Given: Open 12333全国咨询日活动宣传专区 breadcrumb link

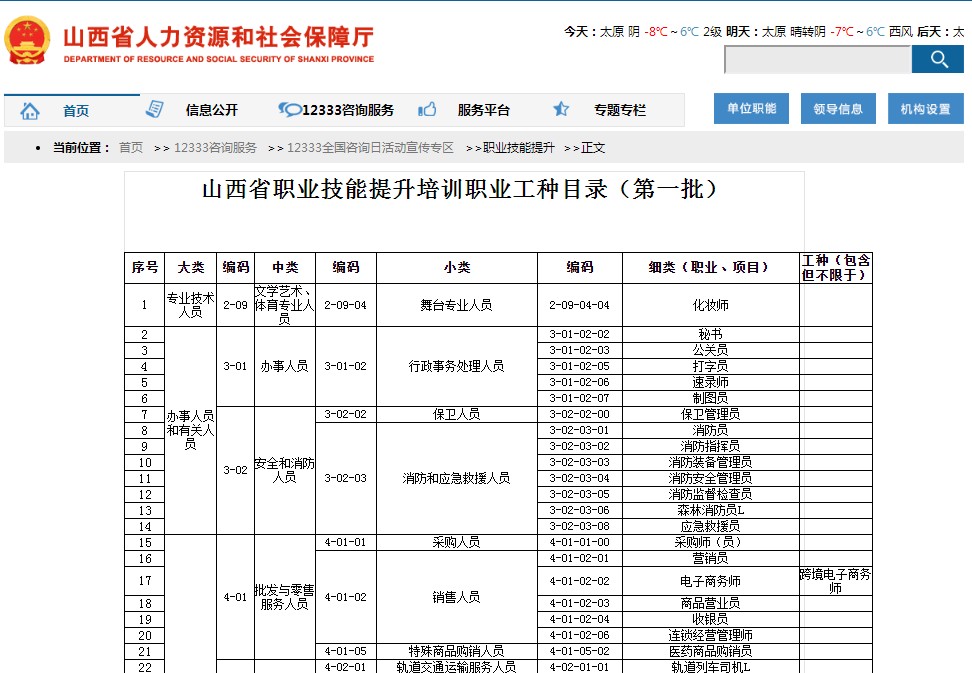Looking at the screenshot, I should click(370, 148).
